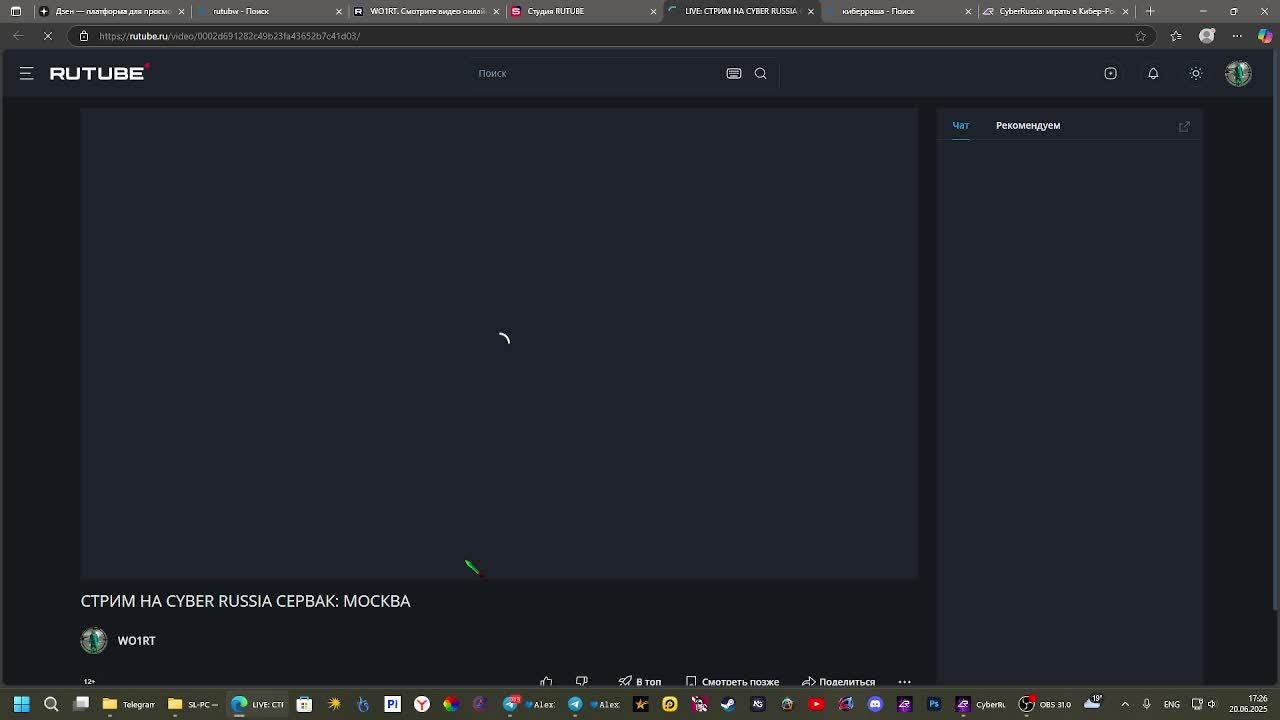Click the address bar URL
1280x720 pixels.
(230, 36)
